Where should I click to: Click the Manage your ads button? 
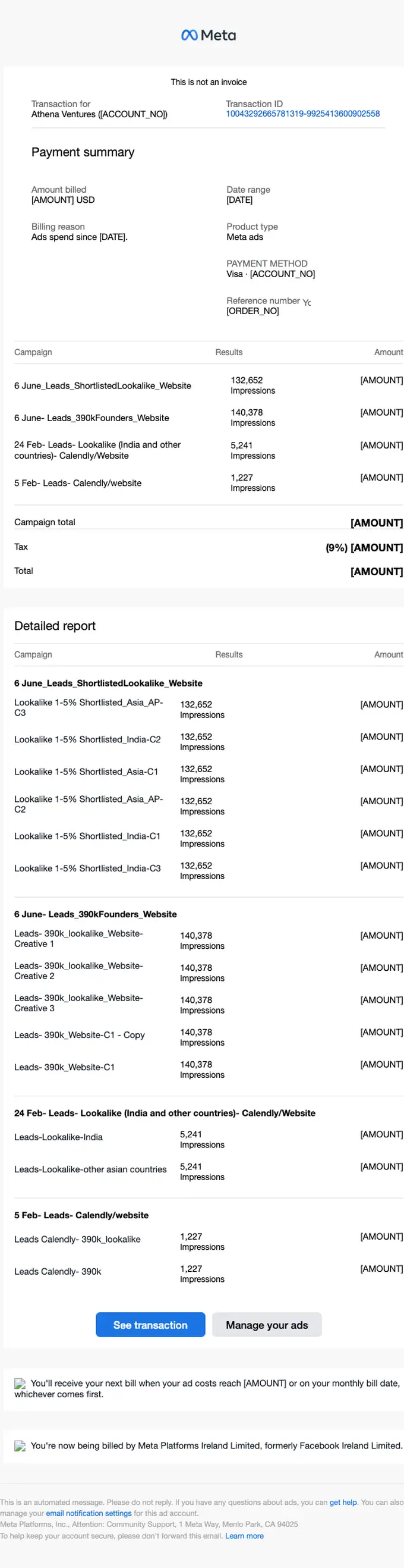[x=267, y=1325]
